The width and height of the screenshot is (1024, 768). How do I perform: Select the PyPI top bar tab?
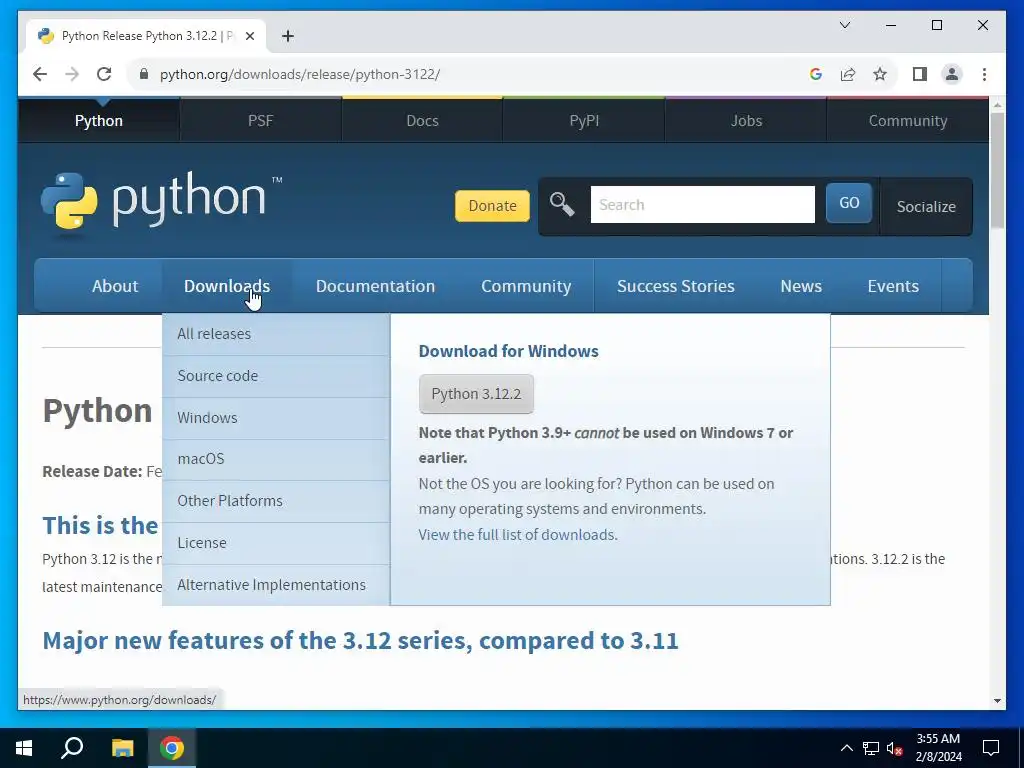coord(584,121)
